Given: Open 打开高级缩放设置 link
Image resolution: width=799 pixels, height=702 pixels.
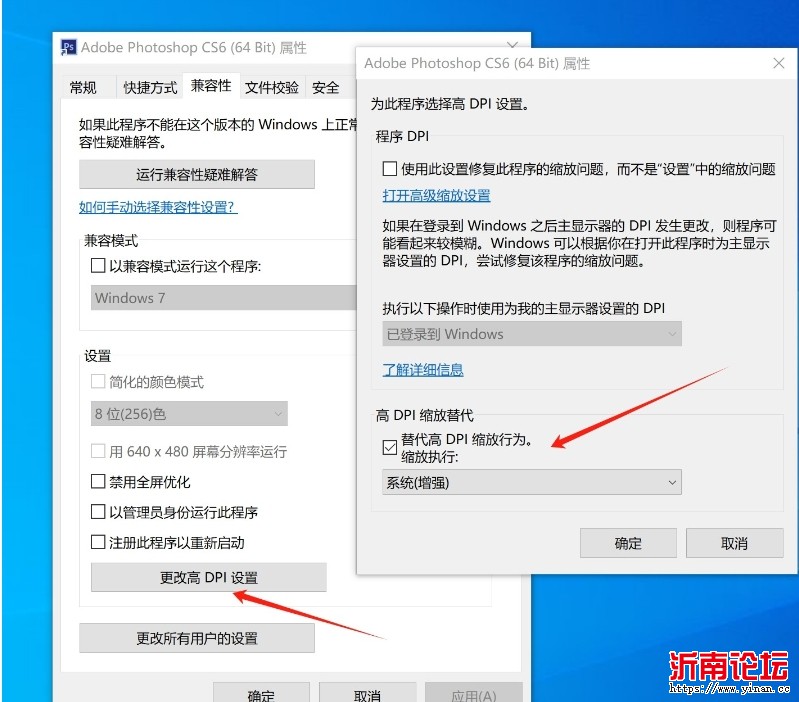Looking at the screenshot, I should (436, 195).
